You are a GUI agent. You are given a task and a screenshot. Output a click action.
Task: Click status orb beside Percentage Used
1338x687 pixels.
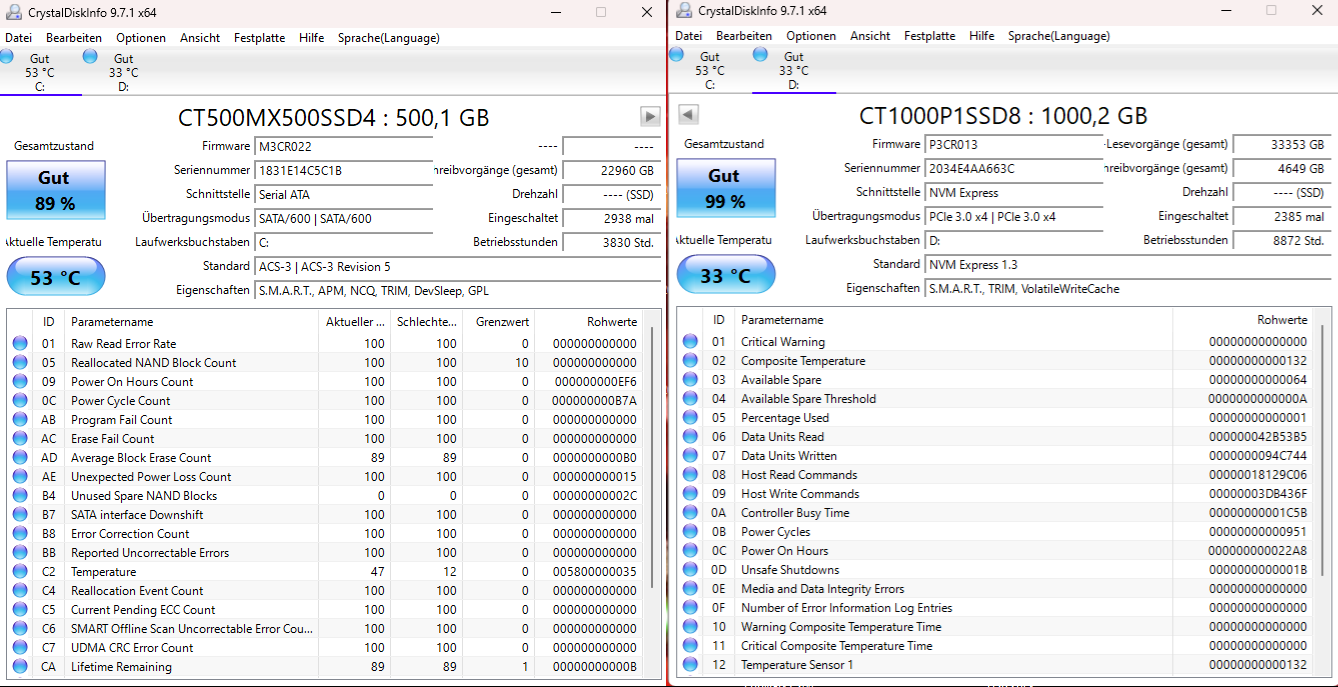[x=690, y=417]
